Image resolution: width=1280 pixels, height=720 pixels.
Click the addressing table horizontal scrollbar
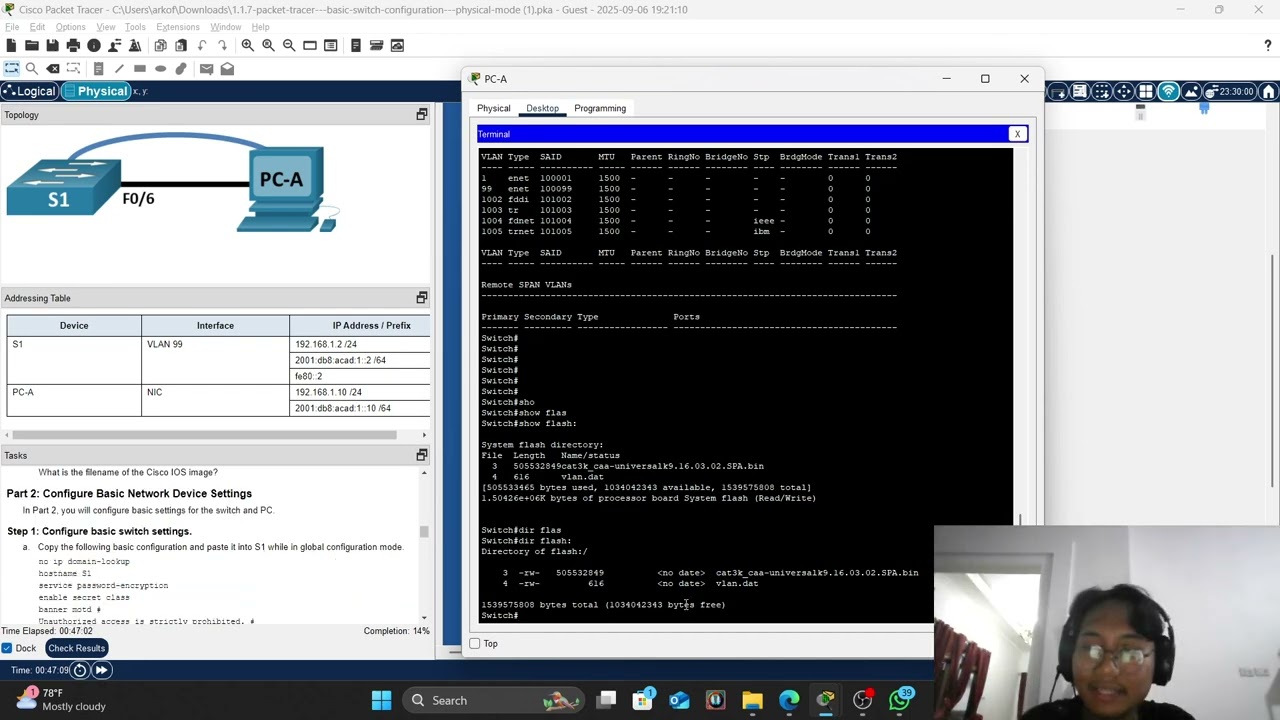[x=204, y=435]
